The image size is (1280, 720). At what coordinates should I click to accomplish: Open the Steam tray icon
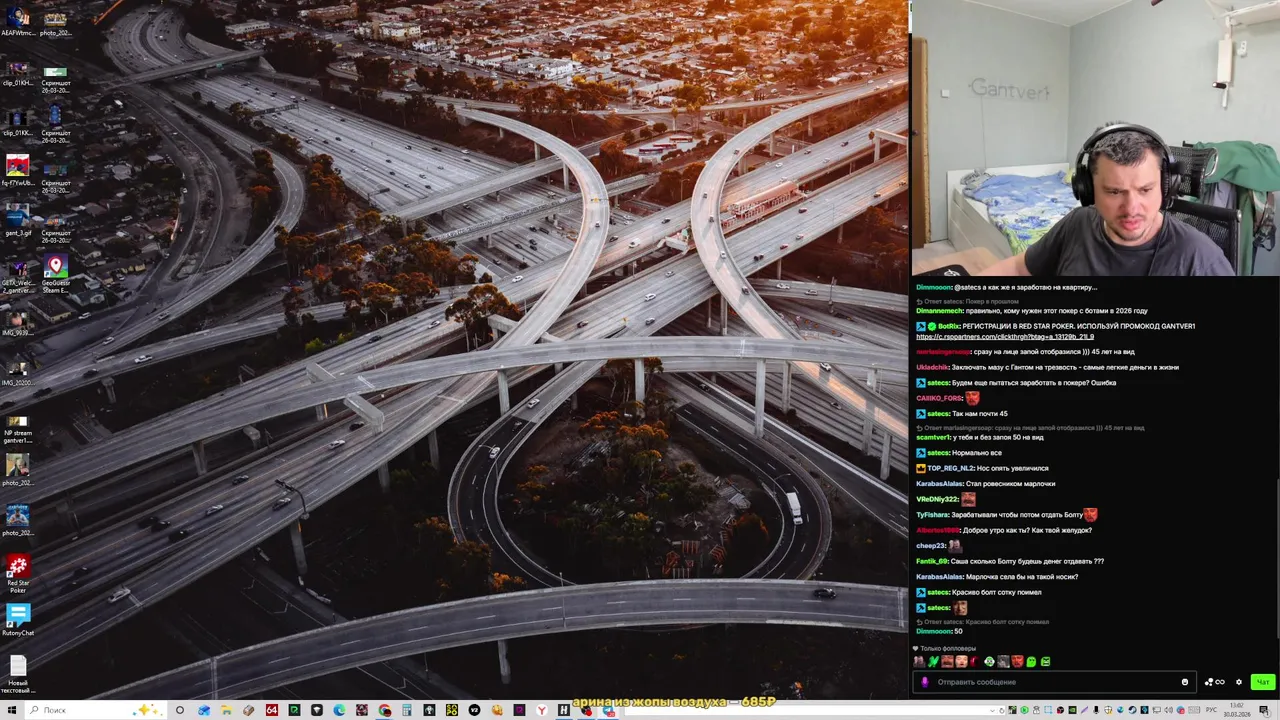coord(1132,710)
